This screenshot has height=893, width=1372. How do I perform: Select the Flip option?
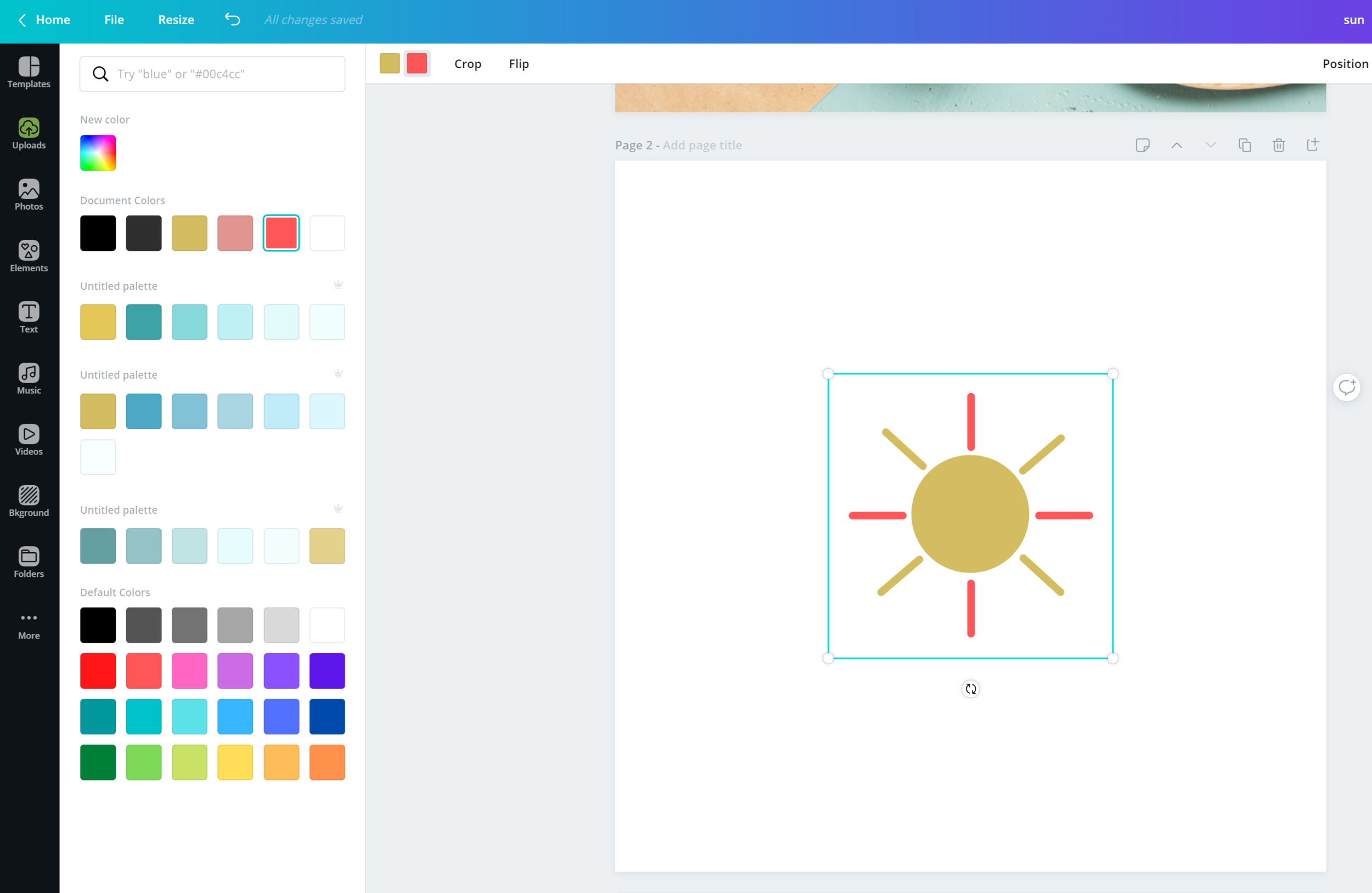[518, 64]
